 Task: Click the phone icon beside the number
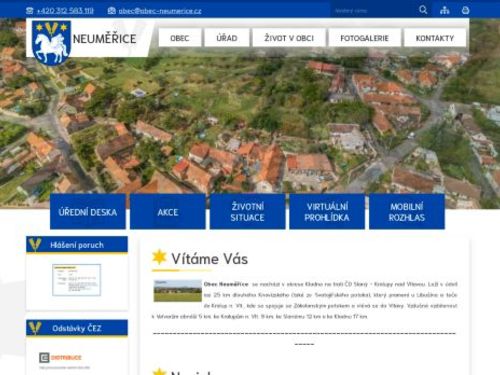tap(30, 11)
